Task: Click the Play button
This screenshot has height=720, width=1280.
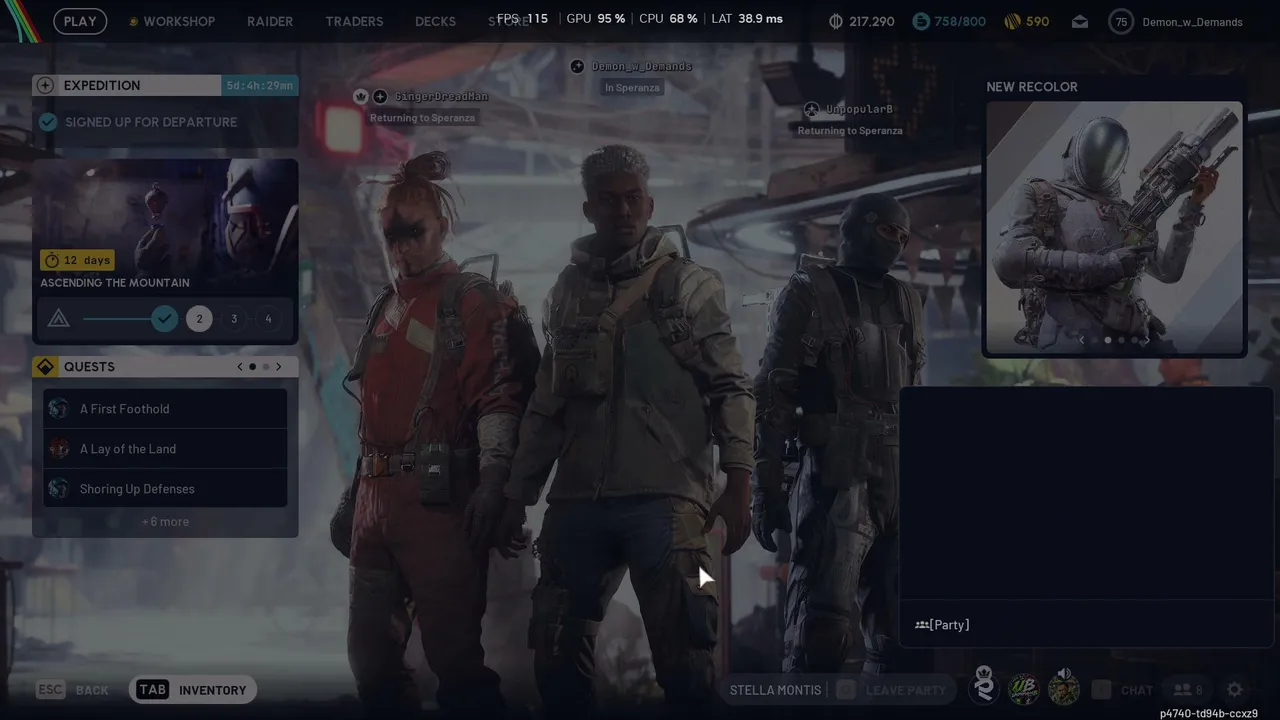Action: [80, 21]
